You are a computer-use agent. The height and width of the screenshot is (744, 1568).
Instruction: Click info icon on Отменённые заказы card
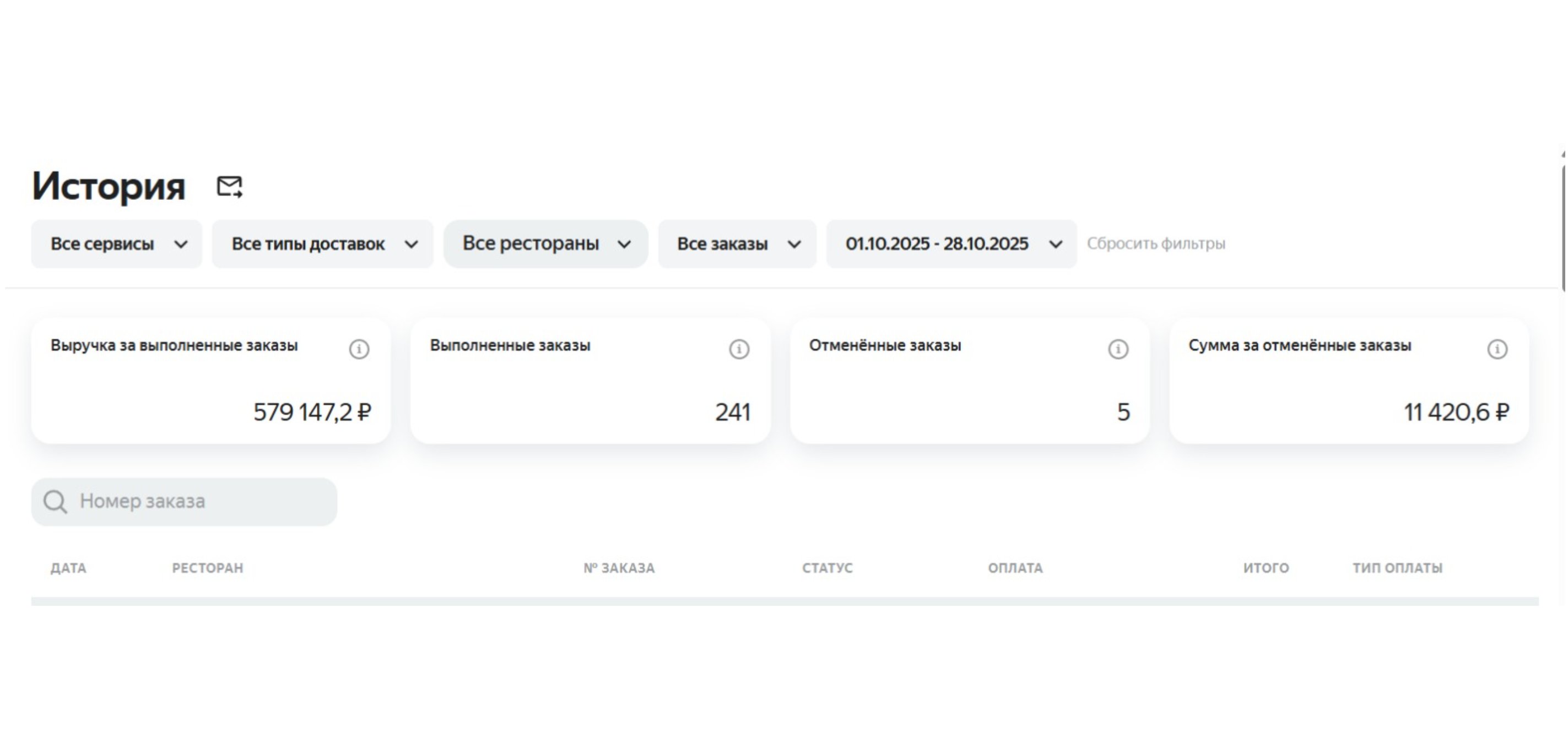point(1118,349)
